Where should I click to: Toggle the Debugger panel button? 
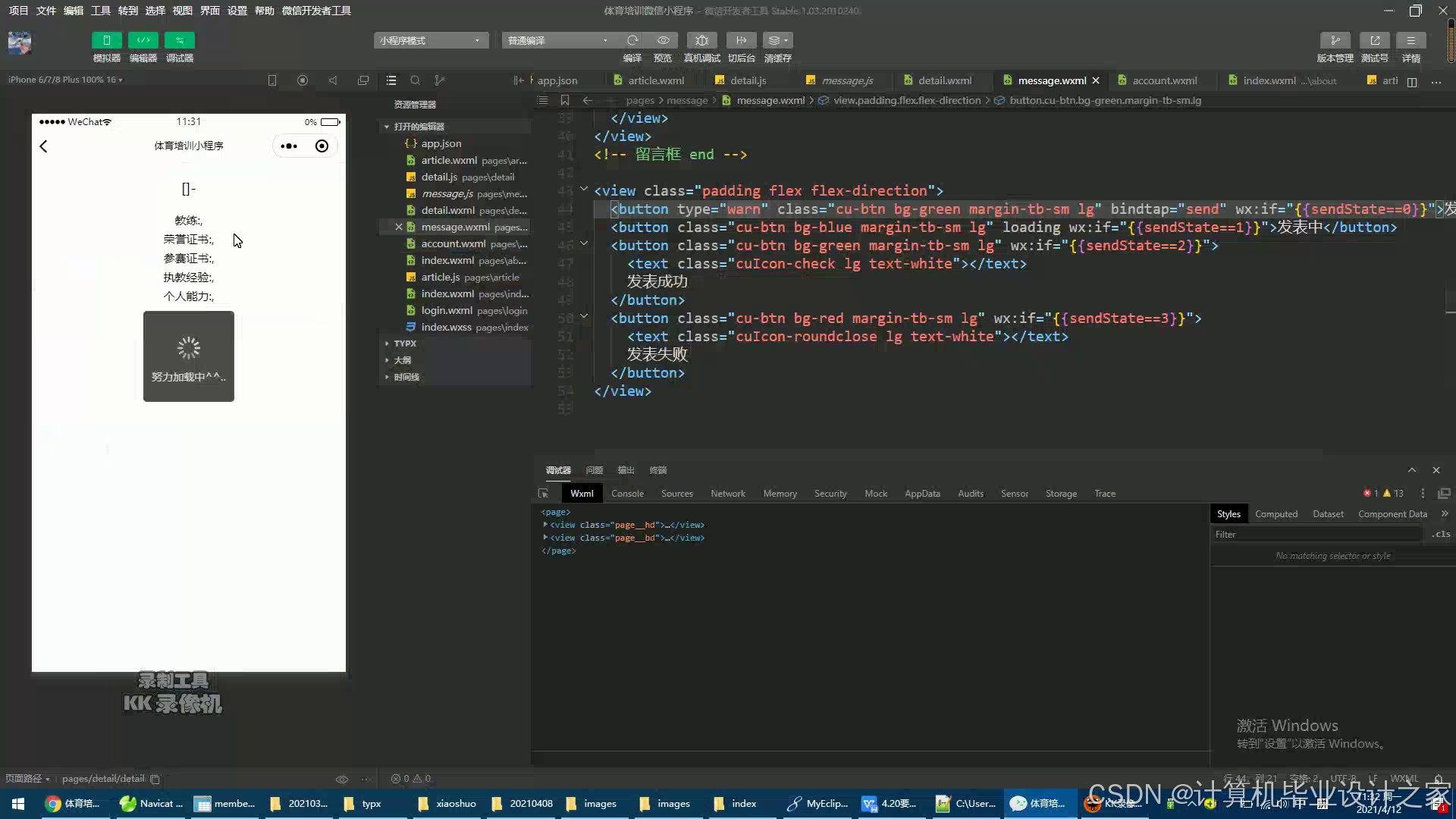pyautogui.click(x=179, y=40)
